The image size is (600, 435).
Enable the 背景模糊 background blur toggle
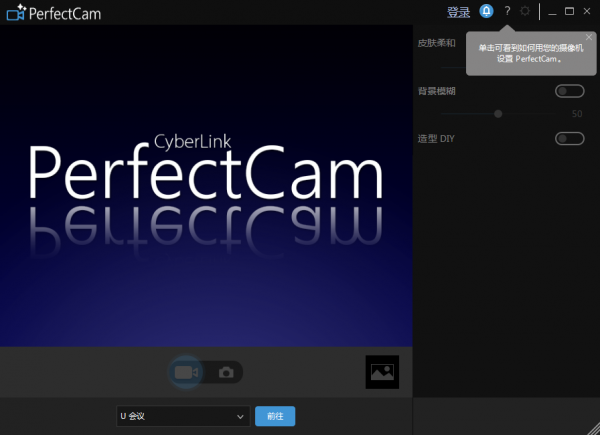click(x=569, y=91)
